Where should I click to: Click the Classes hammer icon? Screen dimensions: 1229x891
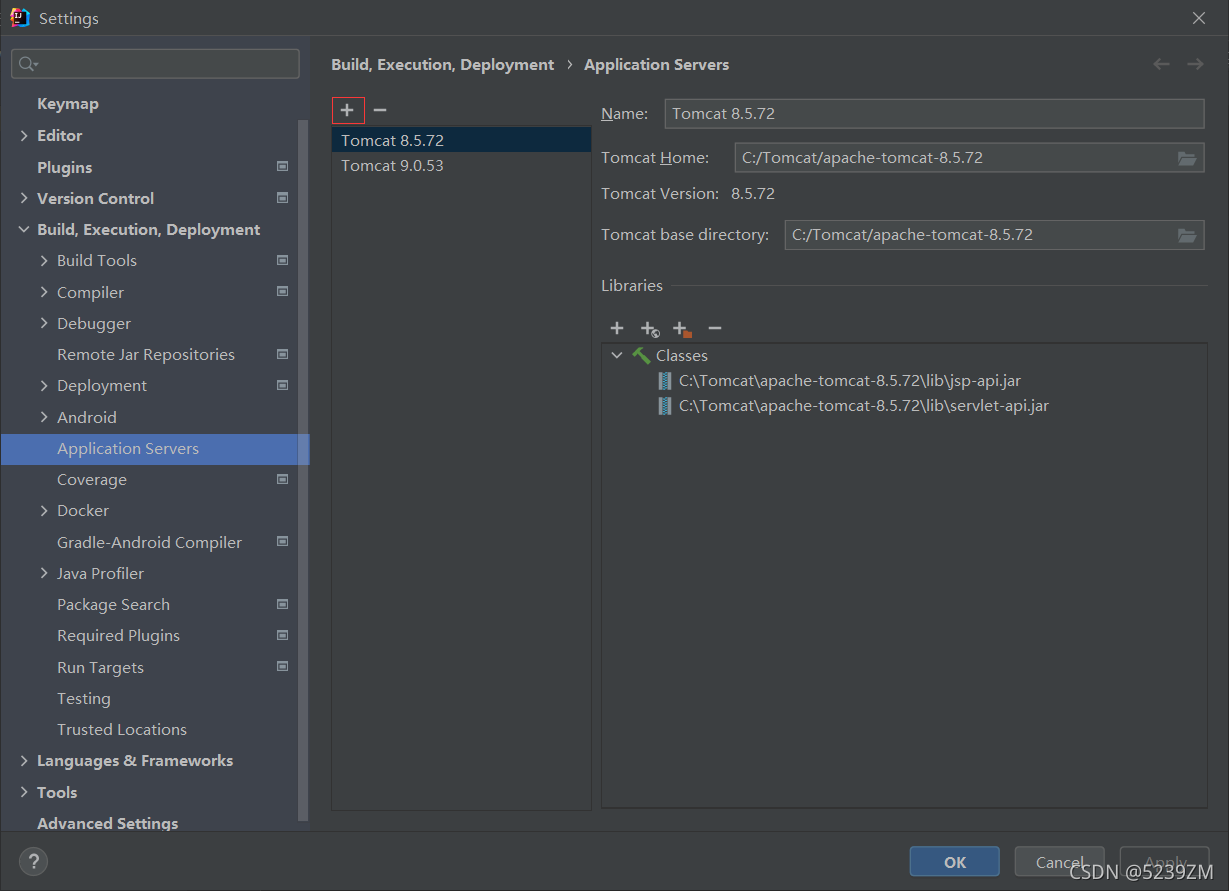[x=641, y=355]
